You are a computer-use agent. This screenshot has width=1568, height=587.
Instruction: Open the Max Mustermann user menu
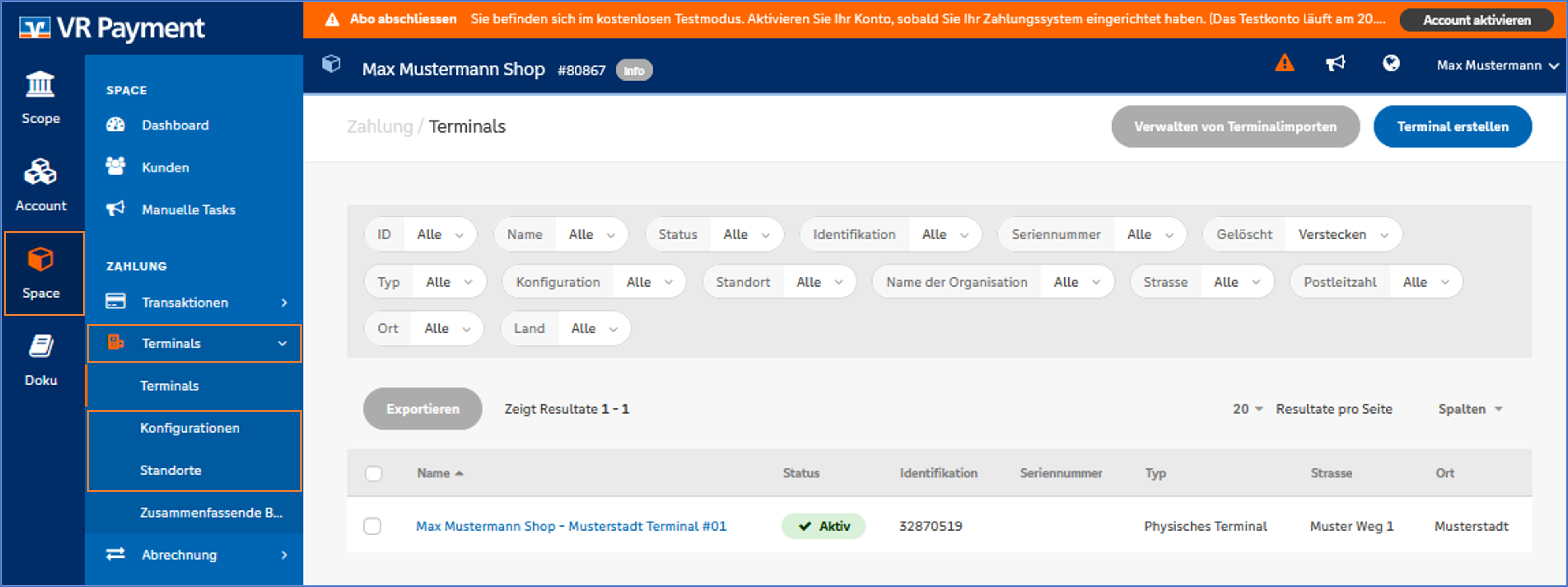point(1497,66)
